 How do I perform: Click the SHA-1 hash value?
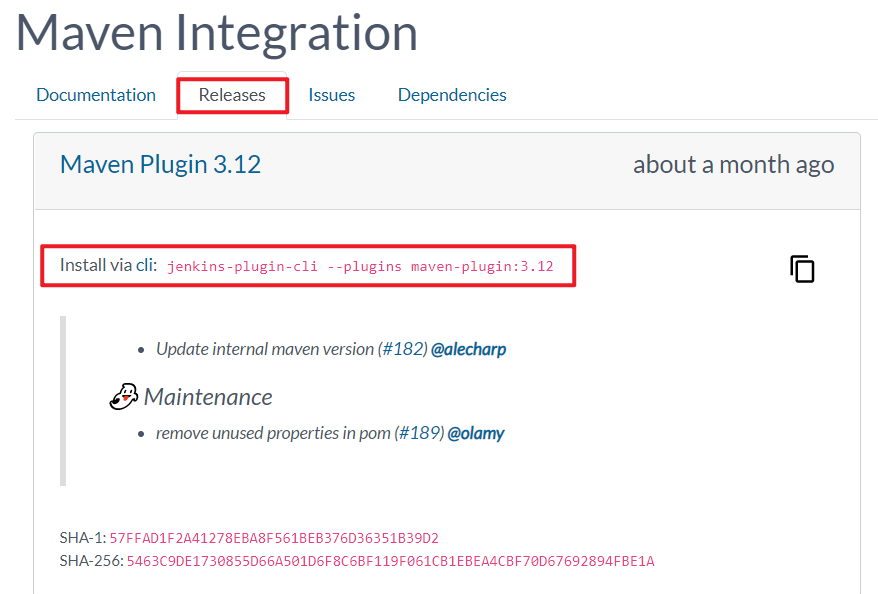274,538
